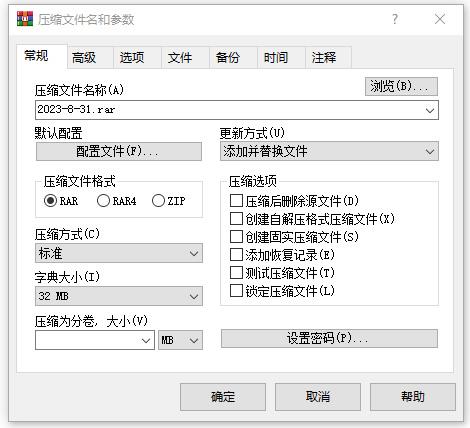Image resolution: width=470 pixels, height=428 pixels.
Task: Click the 浏览 button
Action: point(401,87)
